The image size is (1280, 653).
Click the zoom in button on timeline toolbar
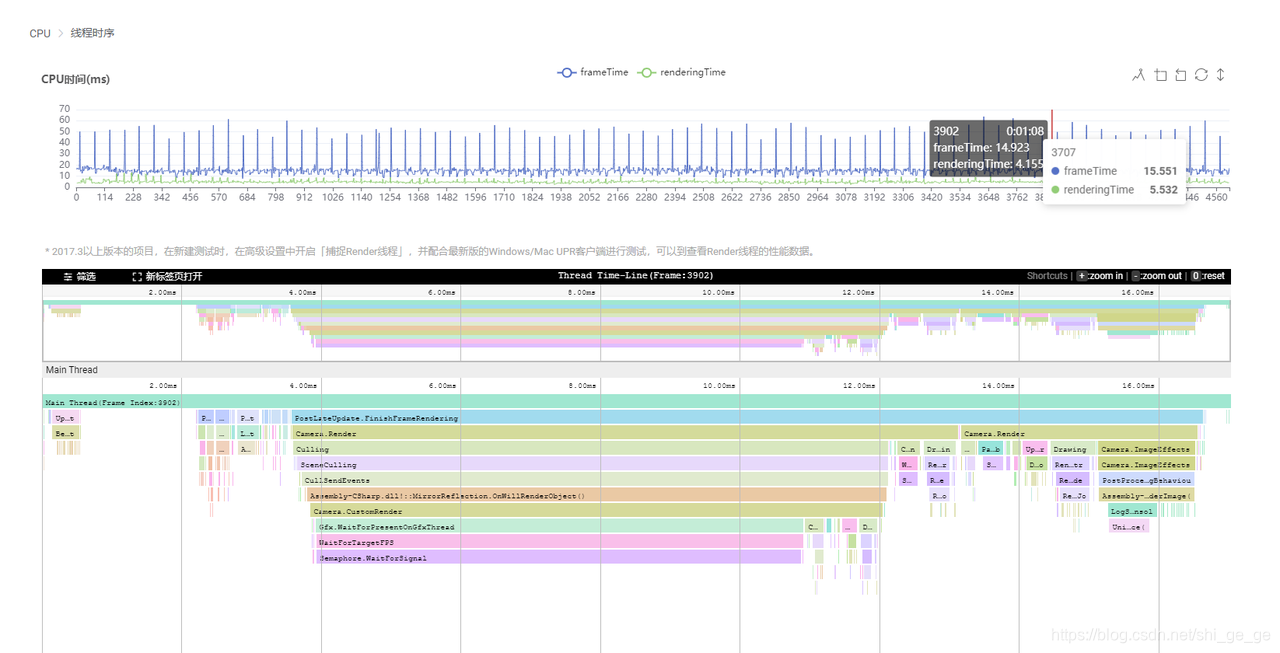coord(1084,276)
